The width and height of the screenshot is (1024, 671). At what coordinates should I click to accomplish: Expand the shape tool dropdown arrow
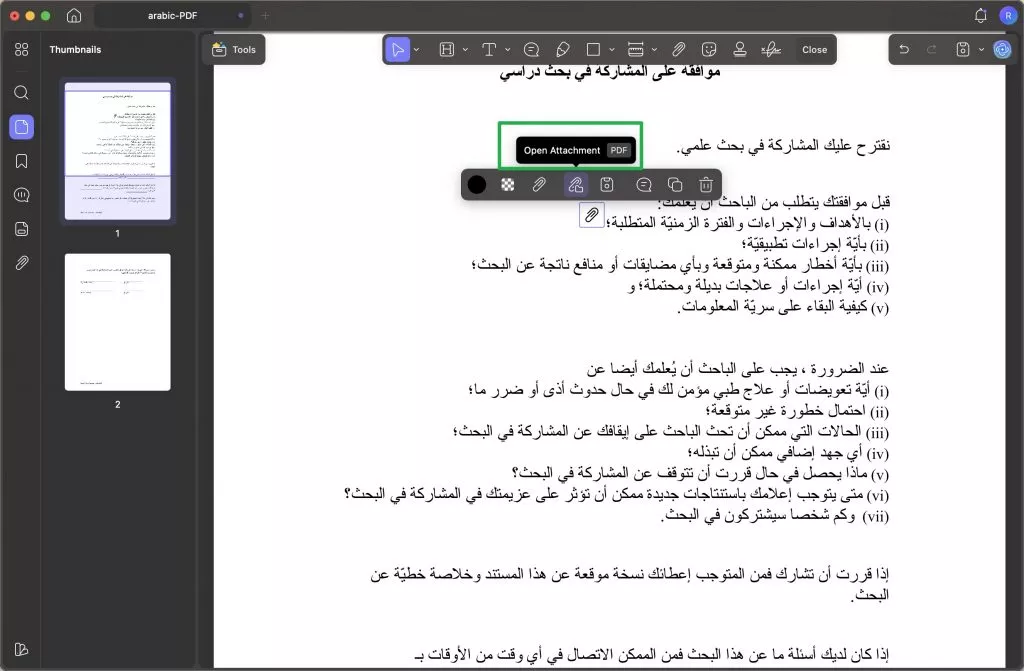pyautogui.click(x=612, y=50)
